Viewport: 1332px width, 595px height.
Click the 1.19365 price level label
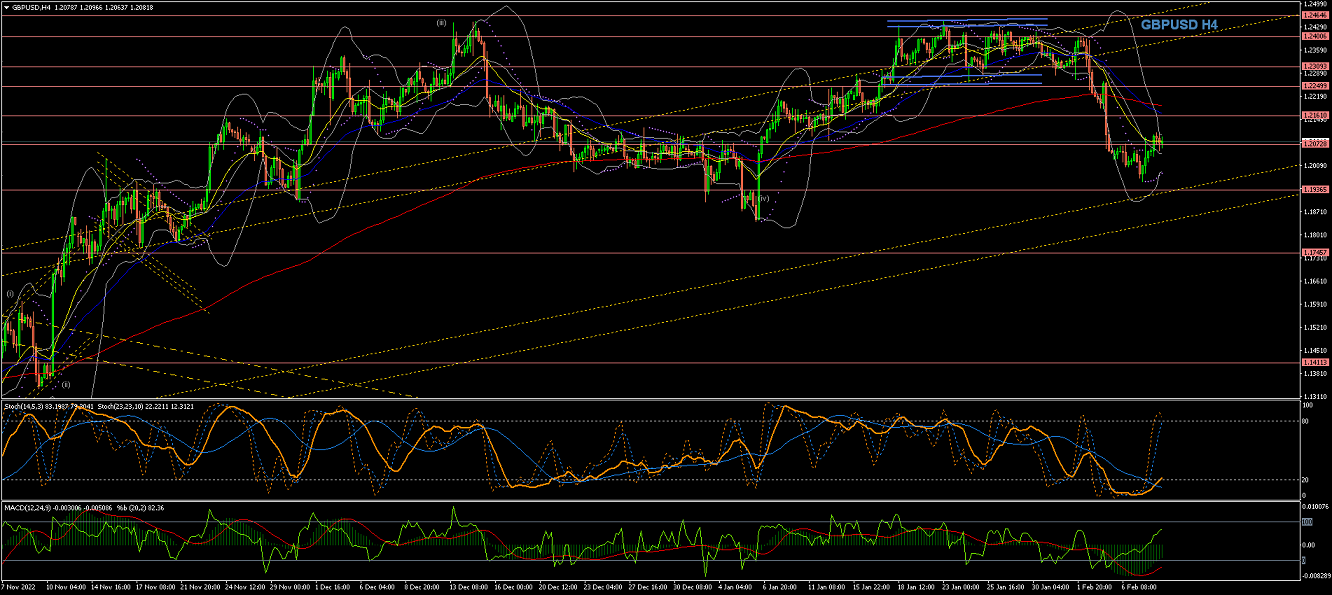tap(1316, 189)
